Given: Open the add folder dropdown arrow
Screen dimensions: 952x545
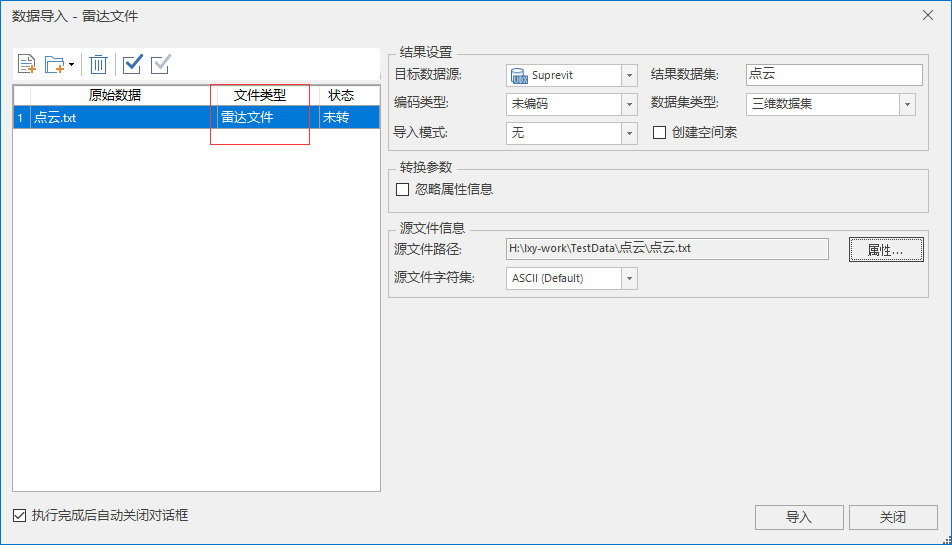Looking at the screenshot, I should [72, 64].
